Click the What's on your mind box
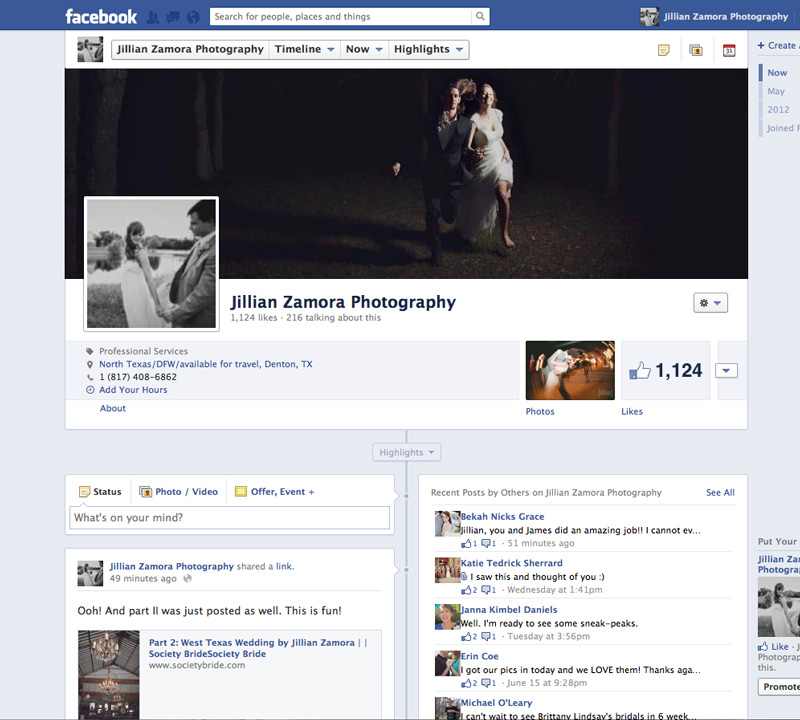 click(x=230, y=517)
